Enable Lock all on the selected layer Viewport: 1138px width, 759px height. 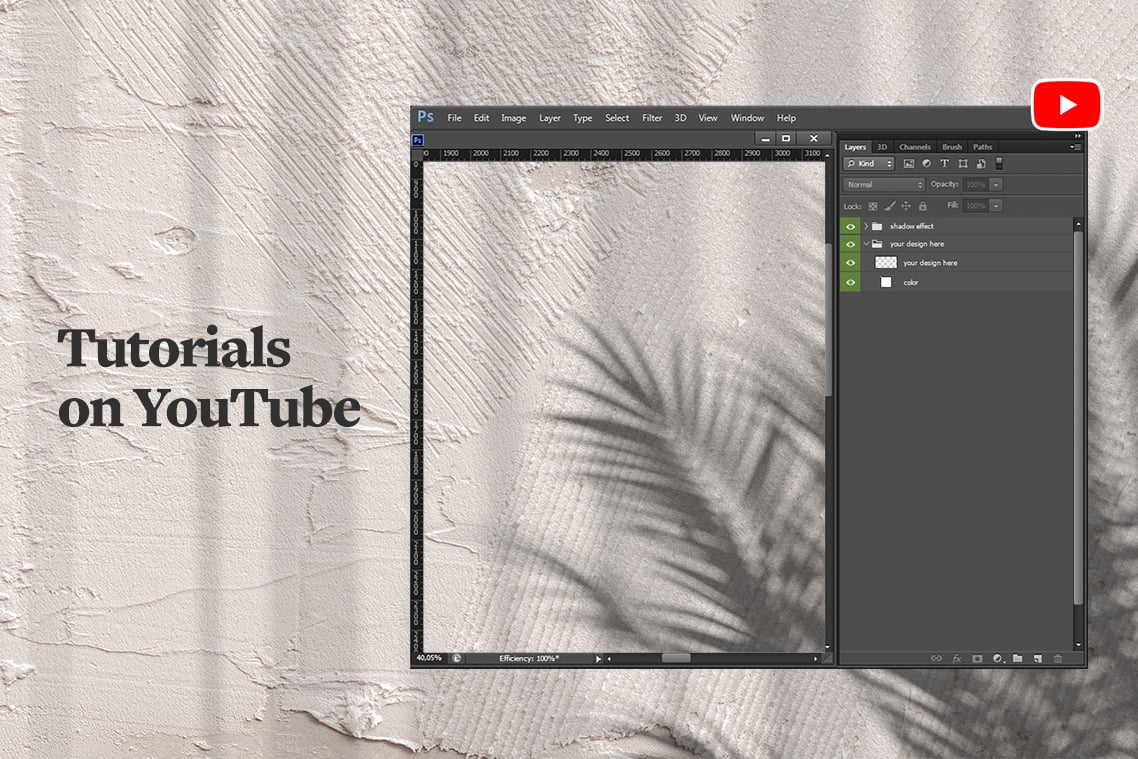coord(922,206)
